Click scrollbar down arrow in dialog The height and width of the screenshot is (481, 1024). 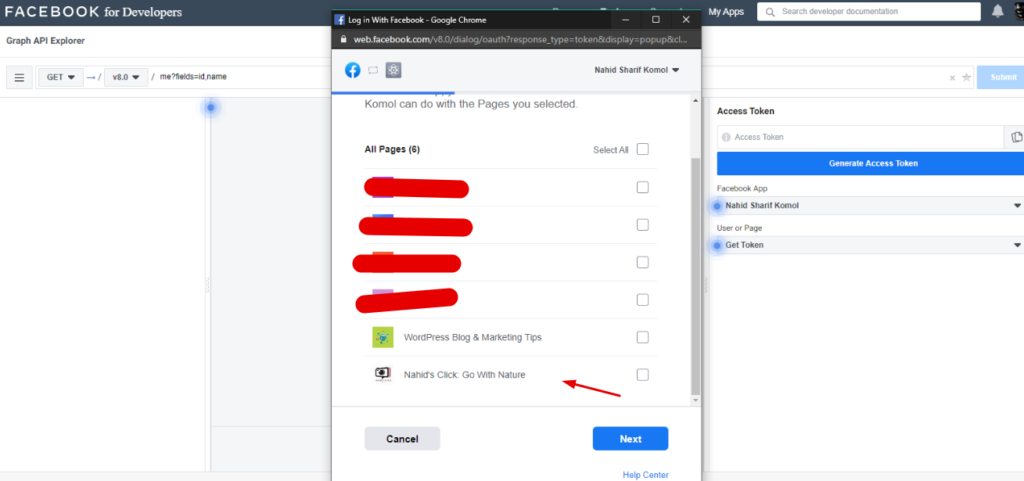pyautogui.click(x=696, y=399)
